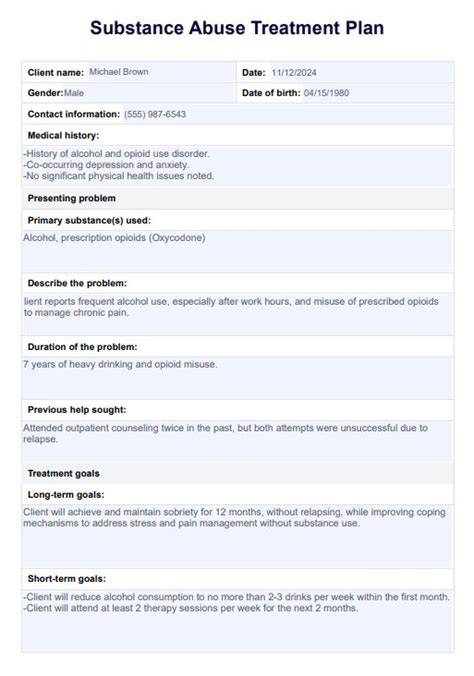Screen dimensions: 474x676
Task: Click the Contact information phone number field
Action: click(x=288, y=114)
